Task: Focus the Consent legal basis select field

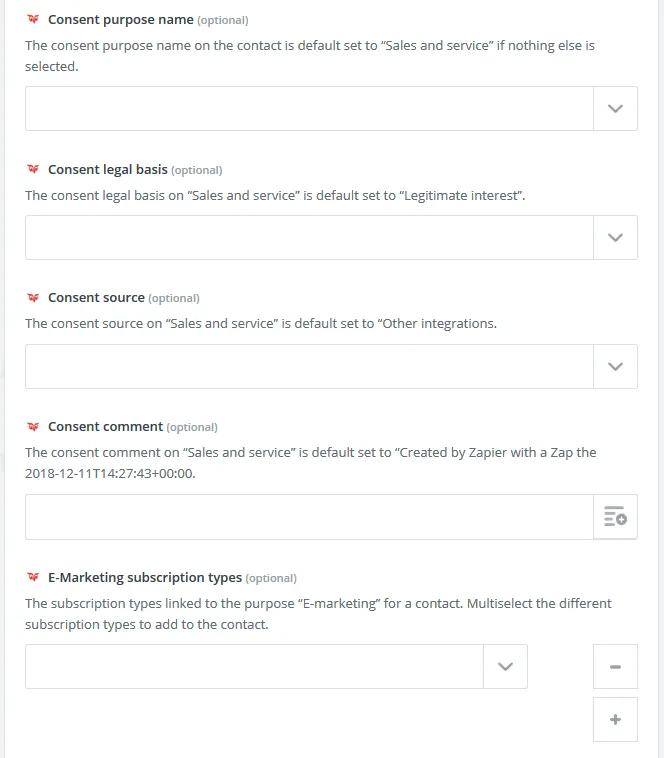Action: [309, 238]
